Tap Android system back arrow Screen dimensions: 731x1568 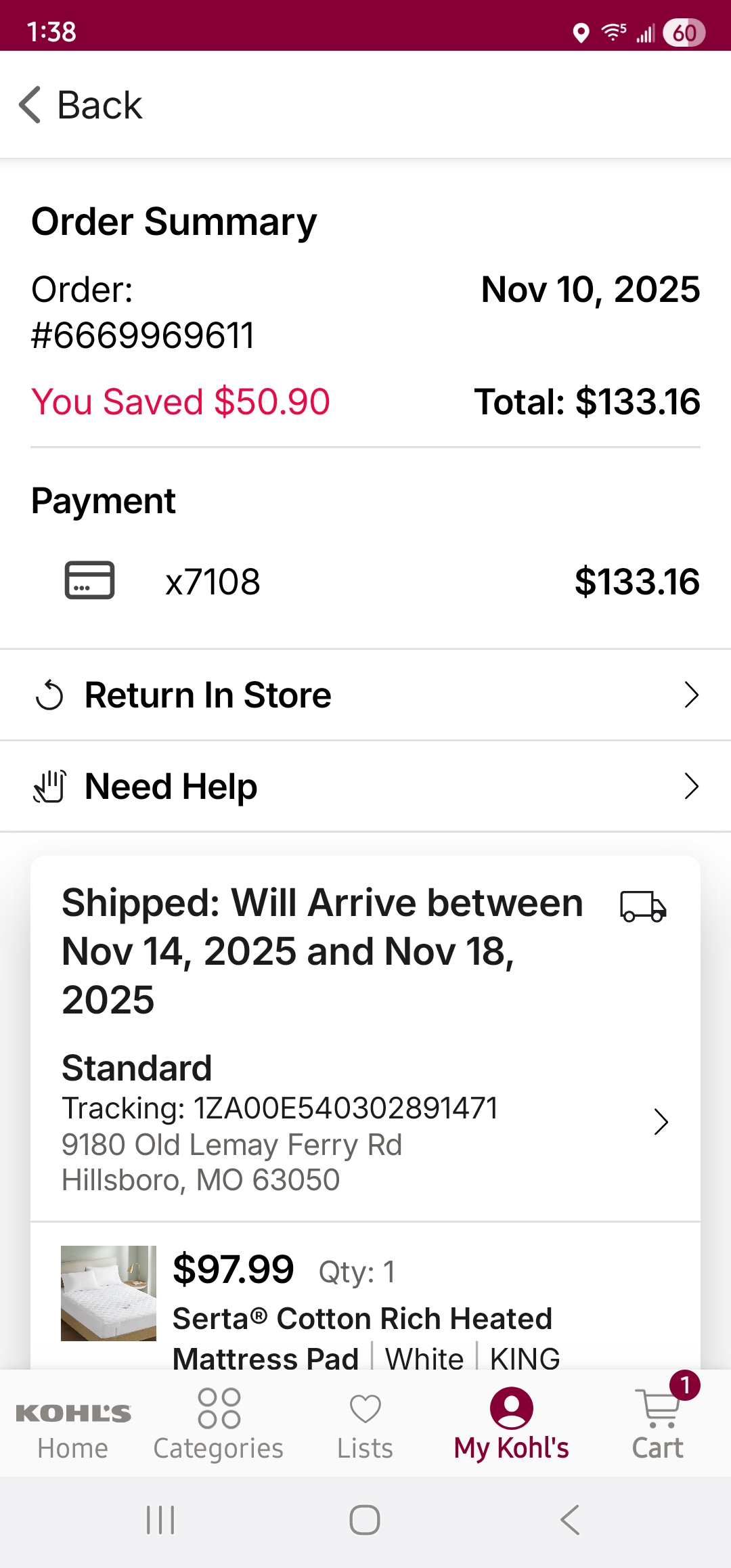click(570, 1520)
